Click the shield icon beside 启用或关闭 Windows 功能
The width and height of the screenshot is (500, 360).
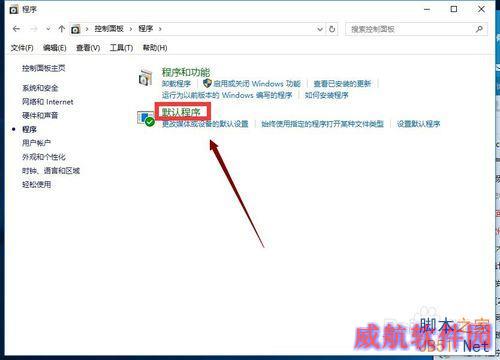point(207,83)
